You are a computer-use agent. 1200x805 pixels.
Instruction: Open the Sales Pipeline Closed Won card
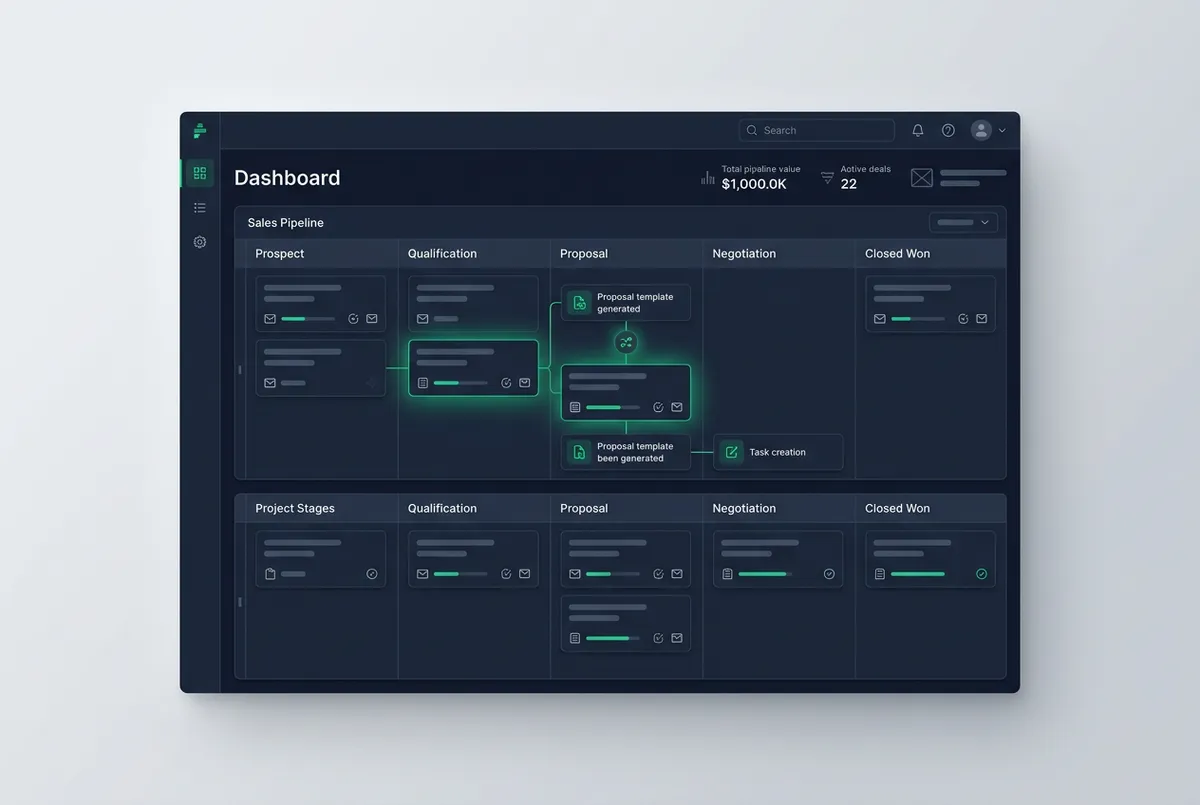pyautogui.click(x=930, y=304)
